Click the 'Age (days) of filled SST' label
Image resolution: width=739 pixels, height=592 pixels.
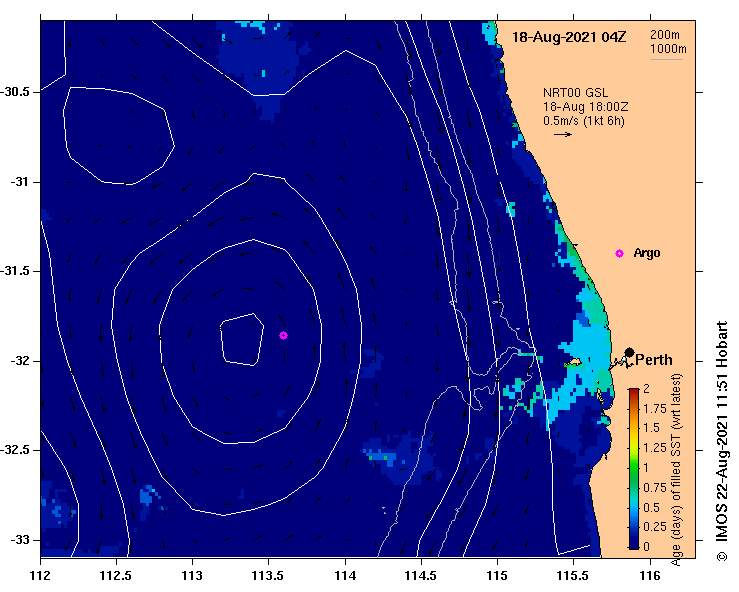point(676,469)
